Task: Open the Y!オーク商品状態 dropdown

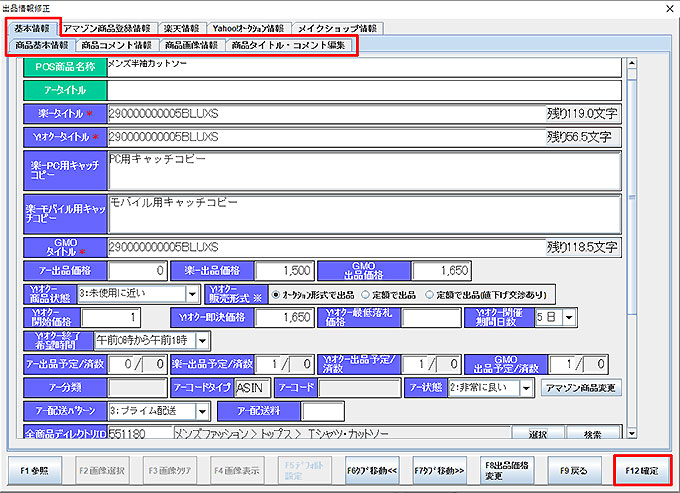Action: (191, 294)
